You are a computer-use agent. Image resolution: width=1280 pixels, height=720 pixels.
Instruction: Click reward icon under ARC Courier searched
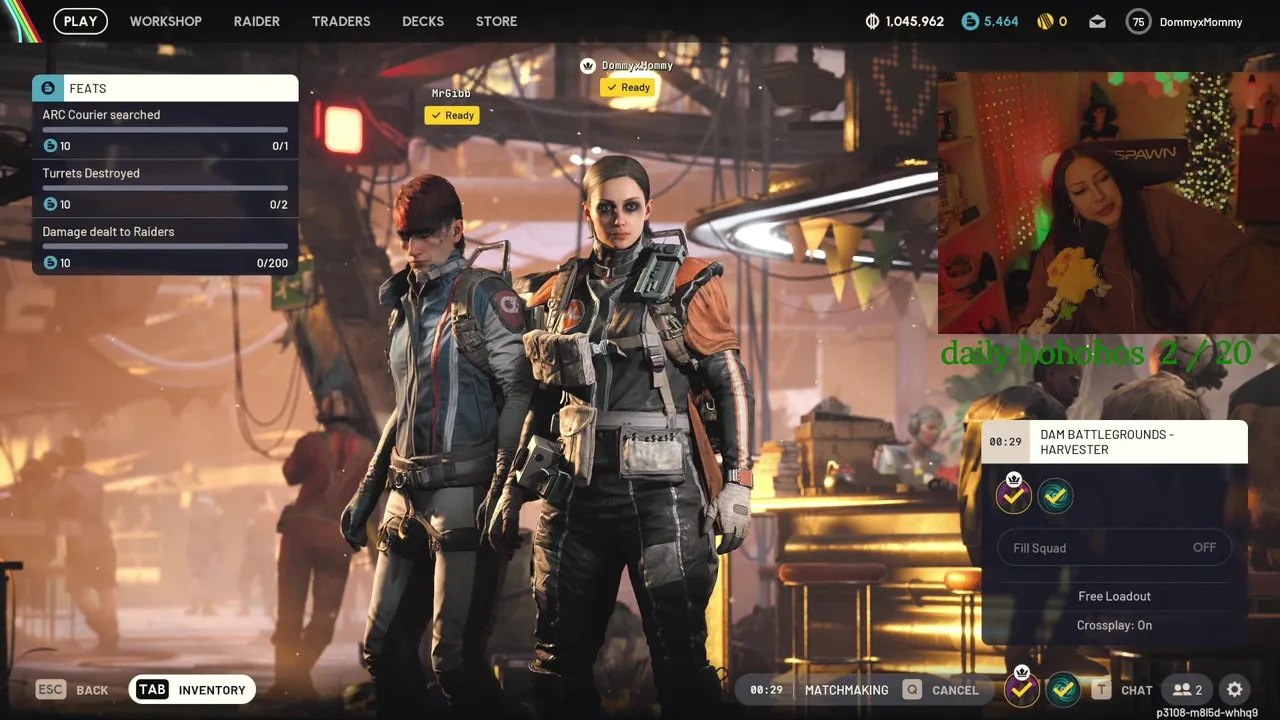click(50, 146)
